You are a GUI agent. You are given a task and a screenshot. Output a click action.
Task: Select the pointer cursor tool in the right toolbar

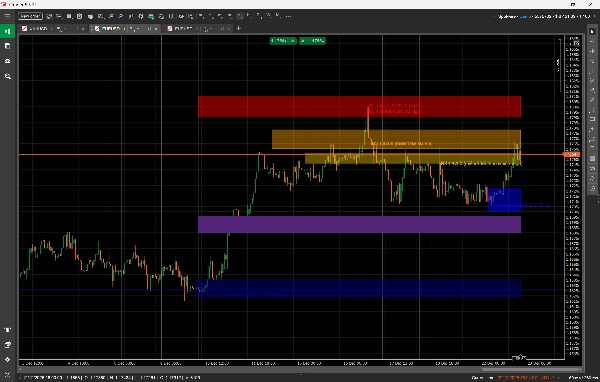[592, 32]
